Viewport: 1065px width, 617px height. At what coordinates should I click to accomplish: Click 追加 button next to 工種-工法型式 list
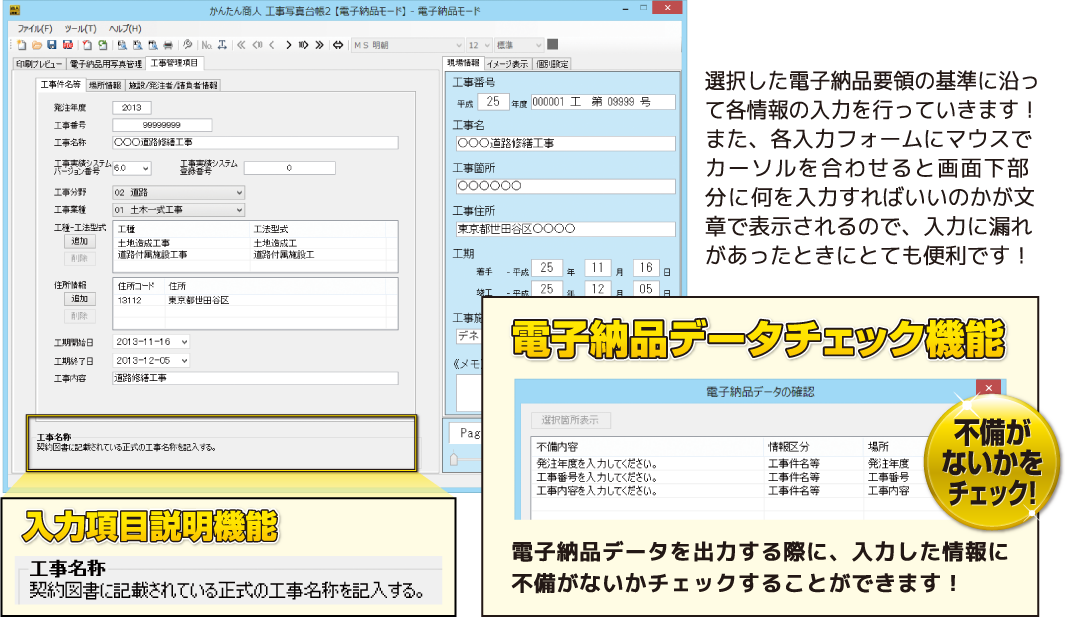pyautogui.click(x=79, y=241)
